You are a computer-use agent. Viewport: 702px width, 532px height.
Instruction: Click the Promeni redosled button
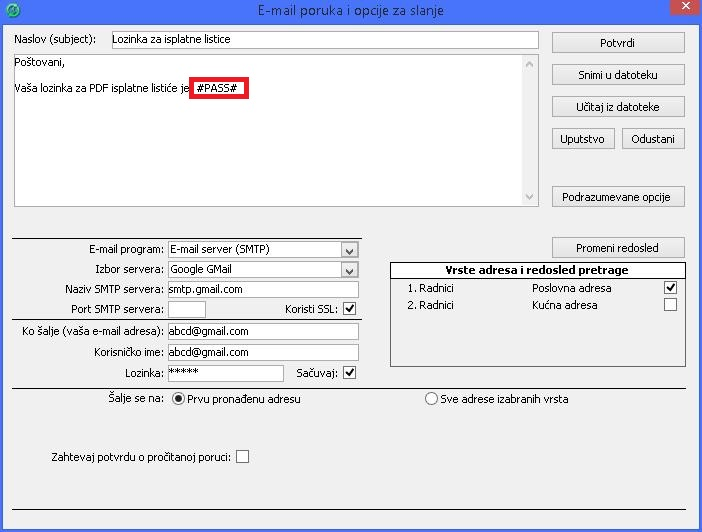coord(618,247)
